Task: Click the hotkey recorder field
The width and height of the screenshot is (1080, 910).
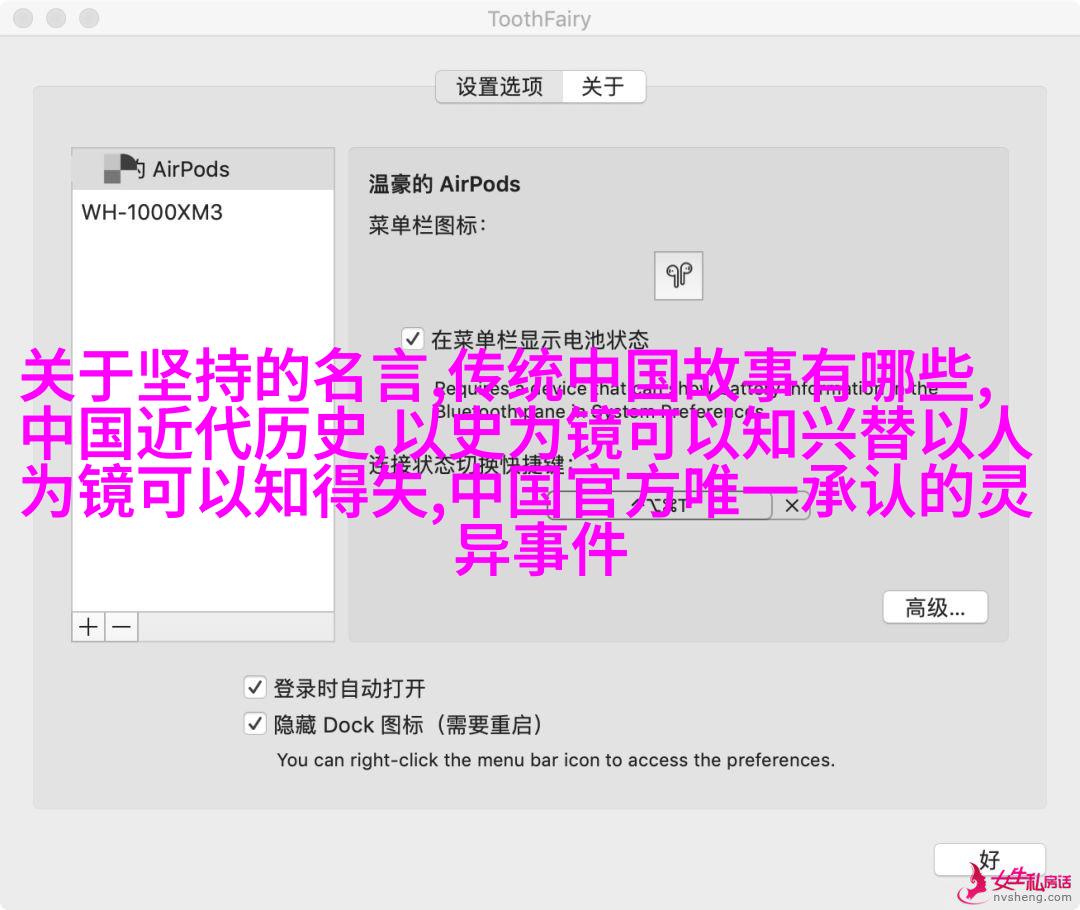Action: [x=661, y=506]
